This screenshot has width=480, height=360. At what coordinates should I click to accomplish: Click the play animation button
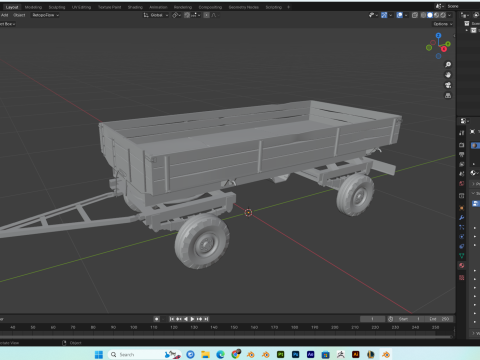pyautogui.click(x=192, y=319)
